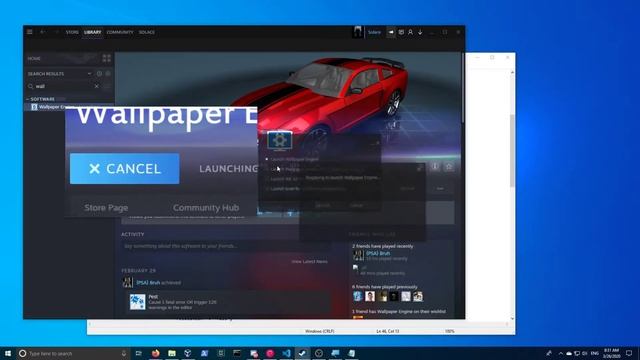Click the announcements megaphone icon in Steam header

pyautogui.click(x=391, y=32)
